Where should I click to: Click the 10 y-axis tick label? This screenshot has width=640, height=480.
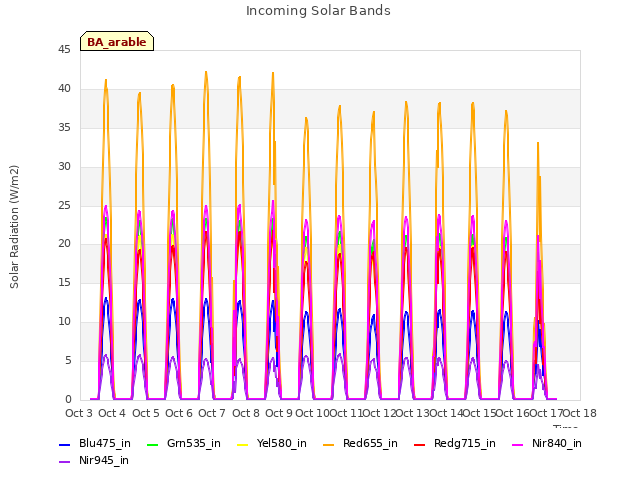[64, 322]
